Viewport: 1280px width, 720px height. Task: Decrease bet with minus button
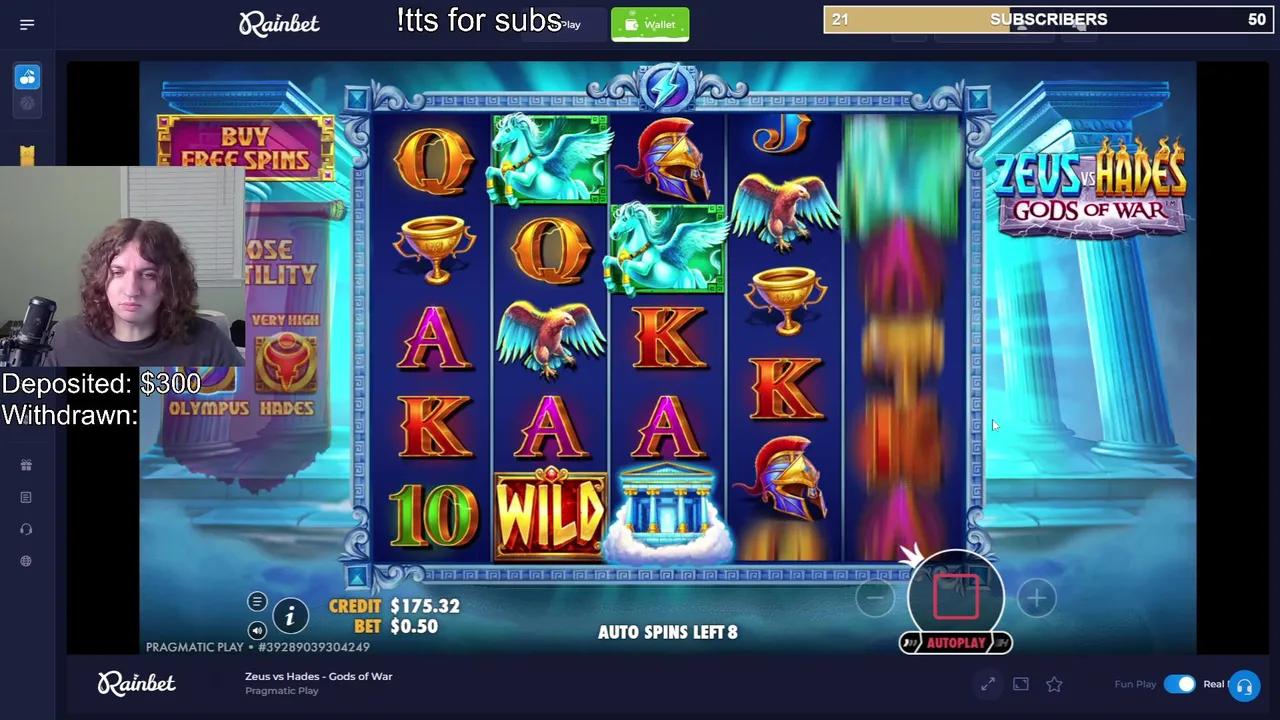pyautogui.click(x=875, y=598)
